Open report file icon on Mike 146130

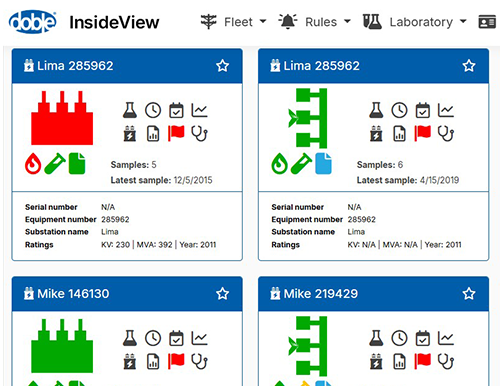click(x=153, y=362)
